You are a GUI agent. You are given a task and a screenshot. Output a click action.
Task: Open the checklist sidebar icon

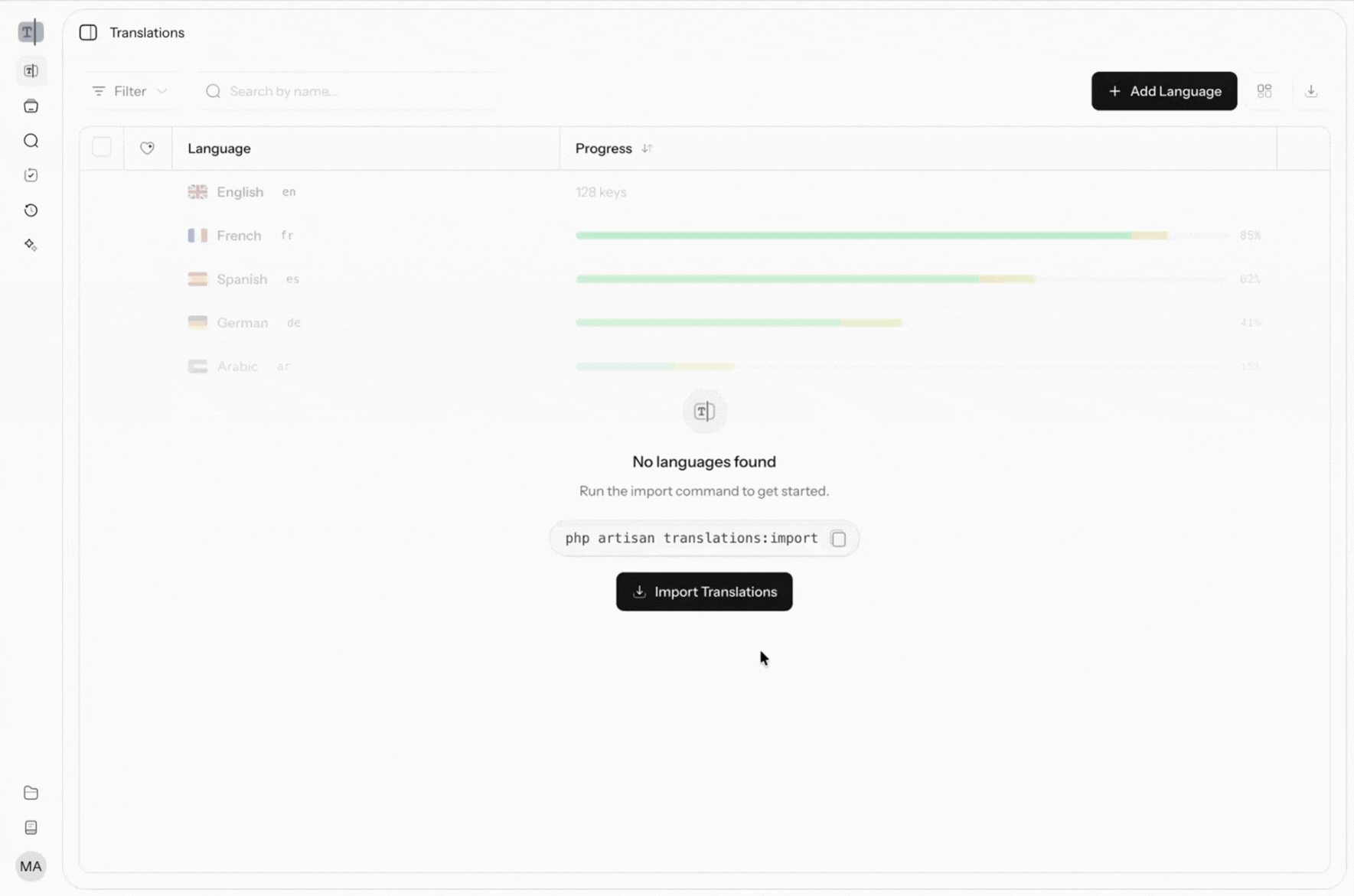tap(31, 175)
